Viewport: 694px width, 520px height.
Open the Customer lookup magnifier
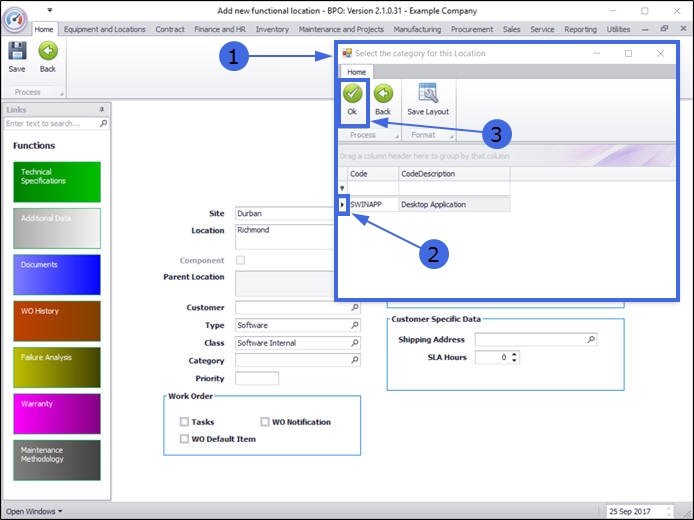[355, 307]
